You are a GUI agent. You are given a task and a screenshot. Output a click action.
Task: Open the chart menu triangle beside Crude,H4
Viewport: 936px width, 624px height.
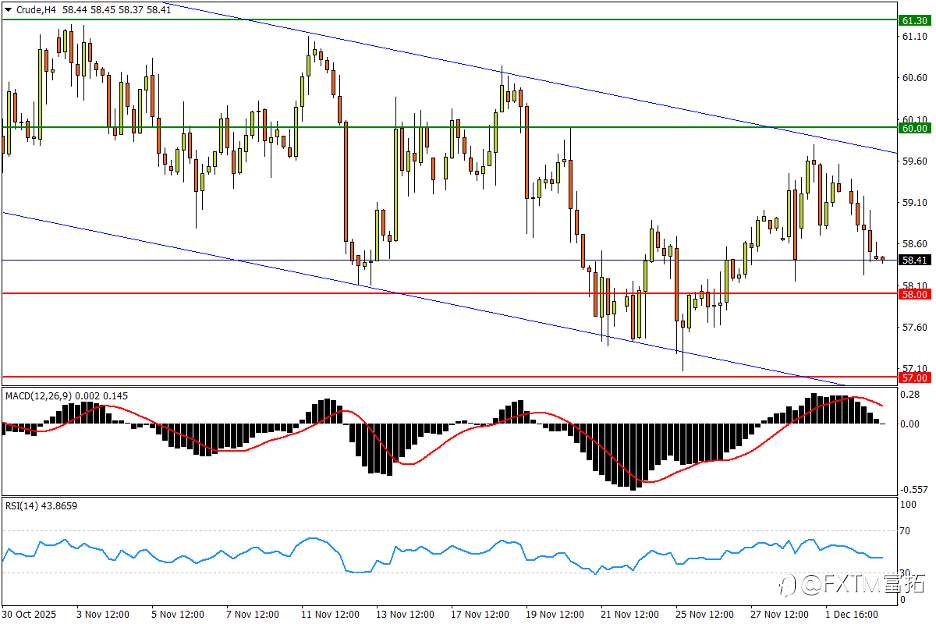pos(8,10)
